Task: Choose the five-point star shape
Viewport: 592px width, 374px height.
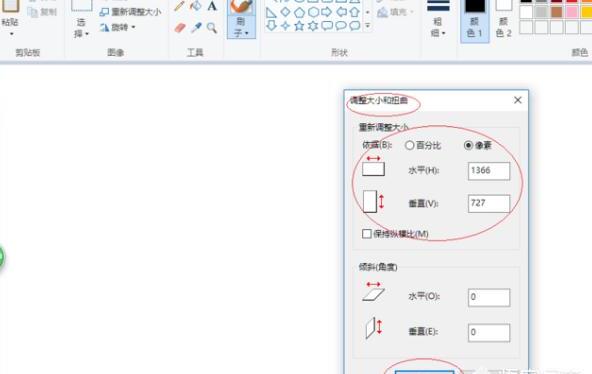Action: [x=299, y=26]
